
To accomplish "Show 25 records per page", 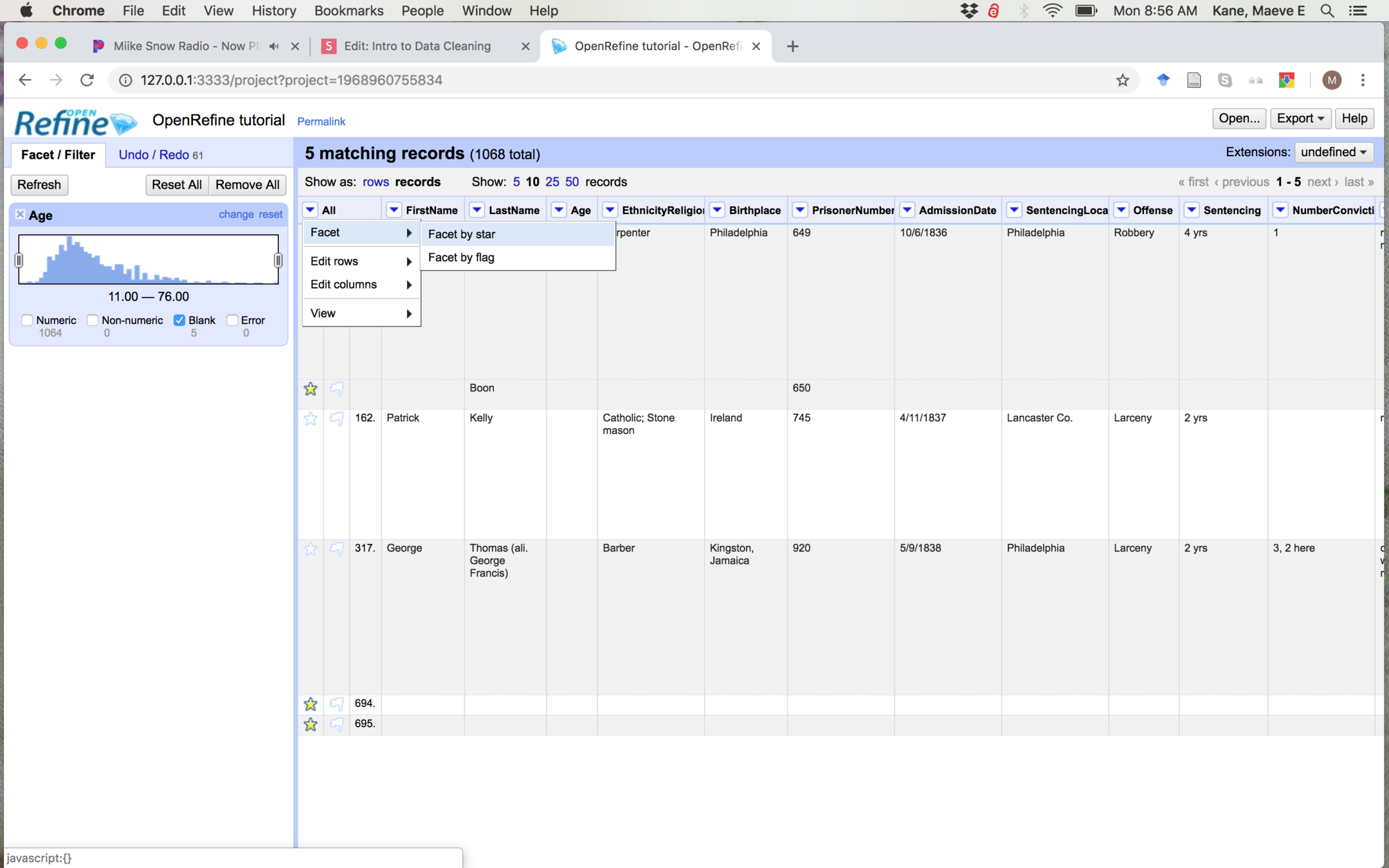I will (552, 182).
